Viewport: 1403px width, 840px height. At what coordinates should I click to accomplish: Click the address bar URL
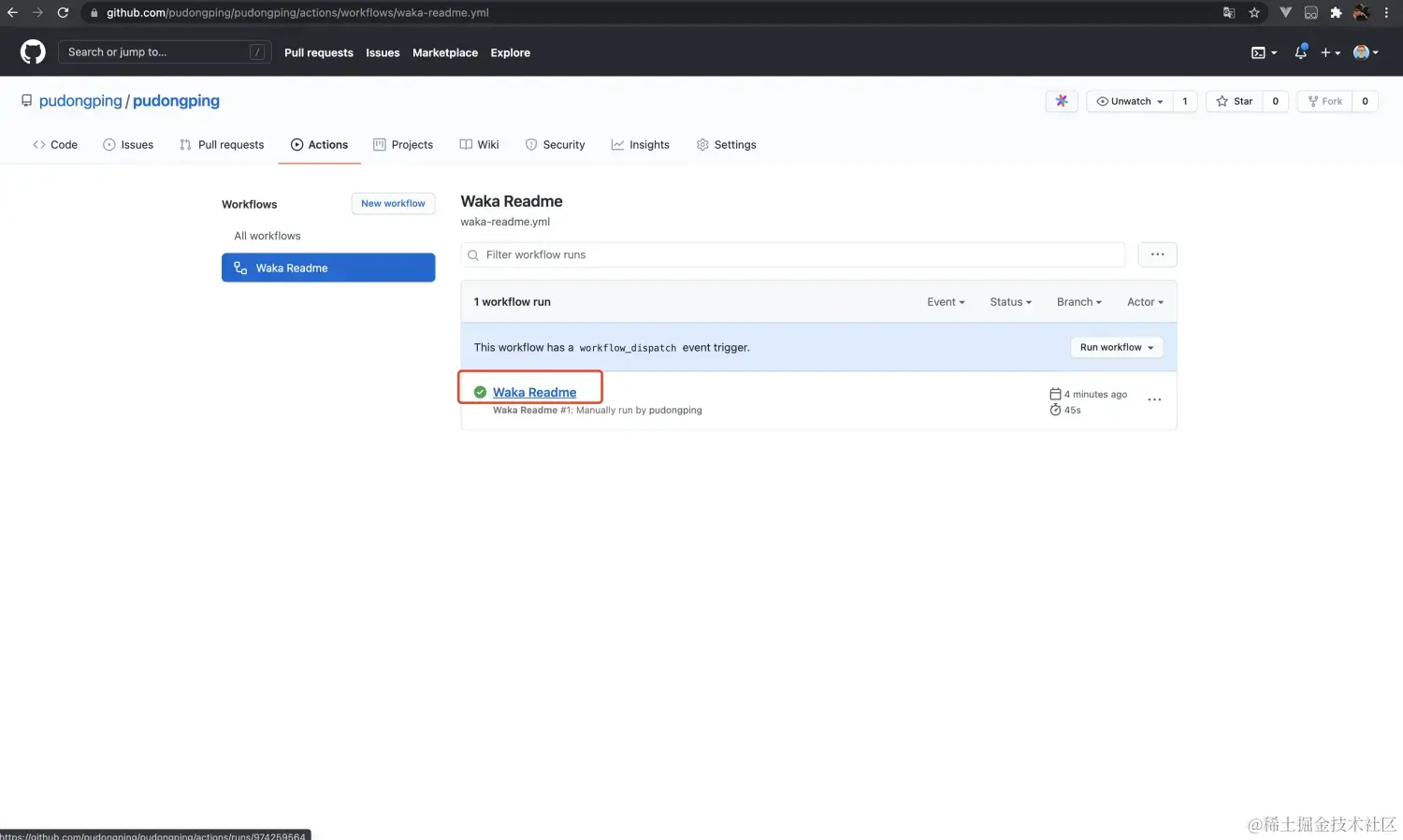(297, 12)
